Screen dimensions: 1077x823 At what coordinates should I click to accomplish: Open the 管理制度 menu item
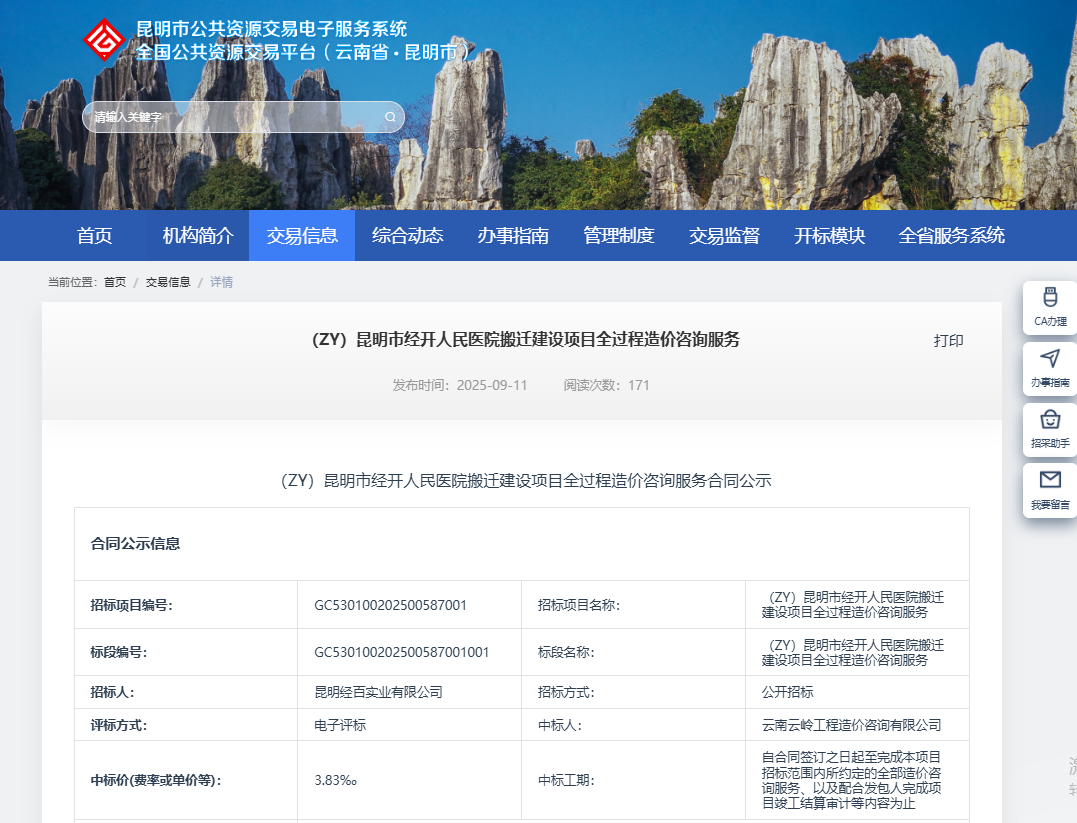pyautogui.click(x=618, y=235)
